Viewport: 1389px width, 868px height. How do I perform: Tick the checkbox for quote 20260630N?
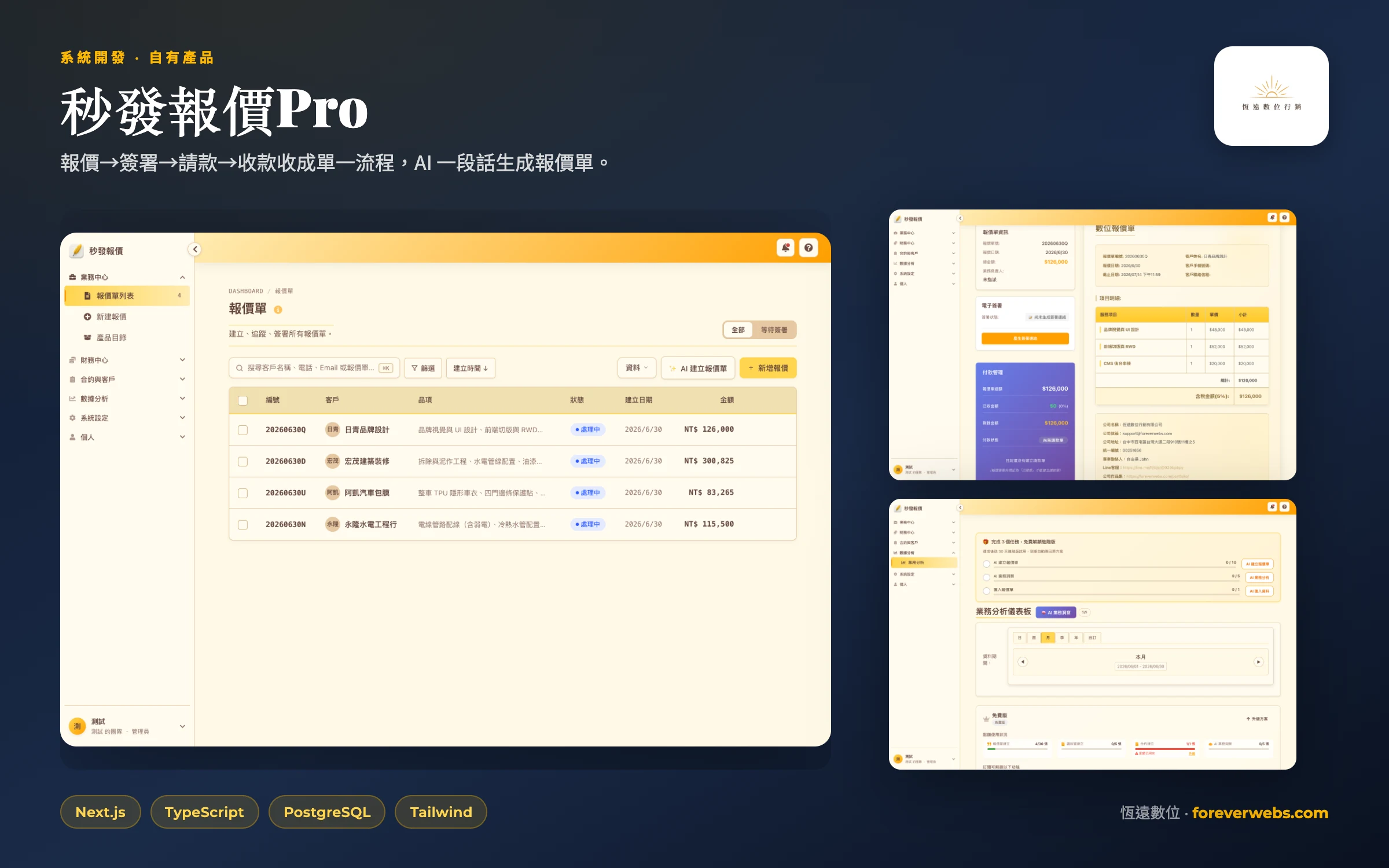coord(243,525)
